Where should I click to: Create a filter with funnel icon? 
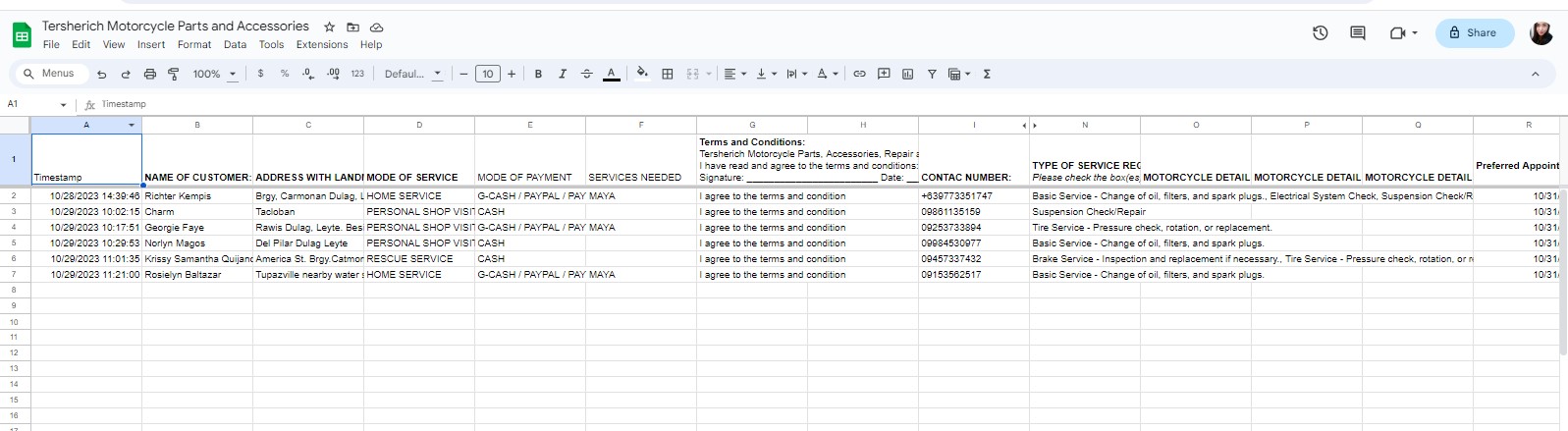932,74
